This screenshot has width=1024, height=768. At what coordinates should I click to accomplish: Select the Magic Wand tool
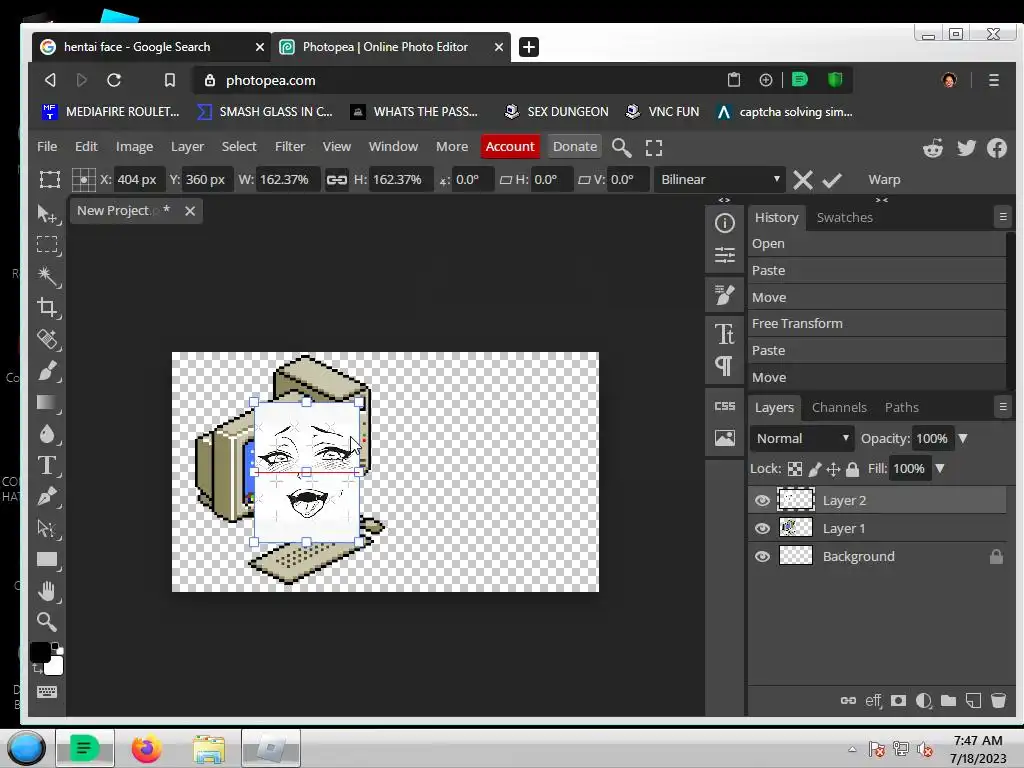(x=47, y=276)
